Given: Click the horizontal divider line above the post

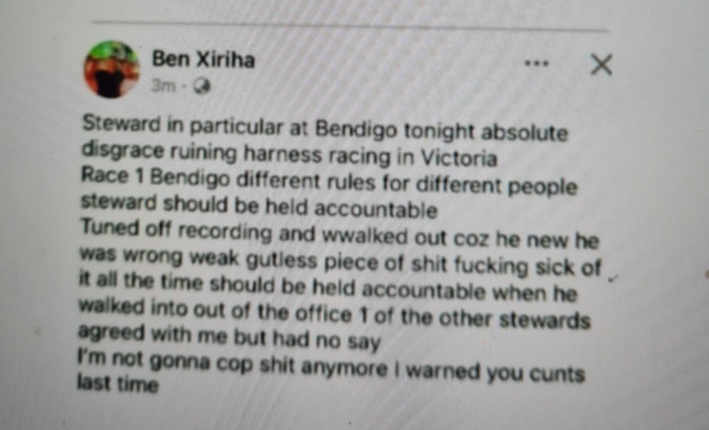Looking at the screenshot, I should [x=350, y=26].
